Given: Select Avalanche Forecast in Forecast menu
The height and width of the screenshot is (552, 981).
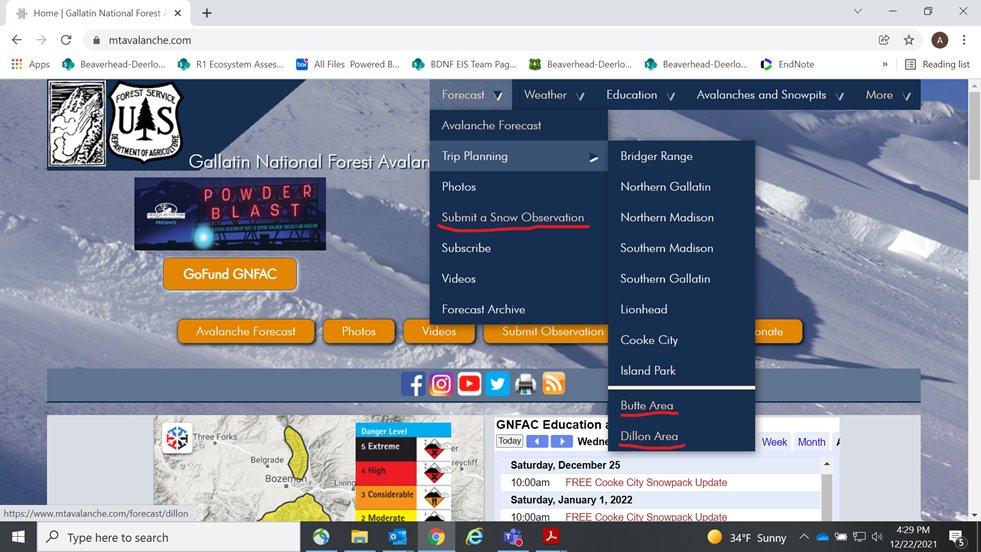Looking at the screenshot, I should point(519,125).
